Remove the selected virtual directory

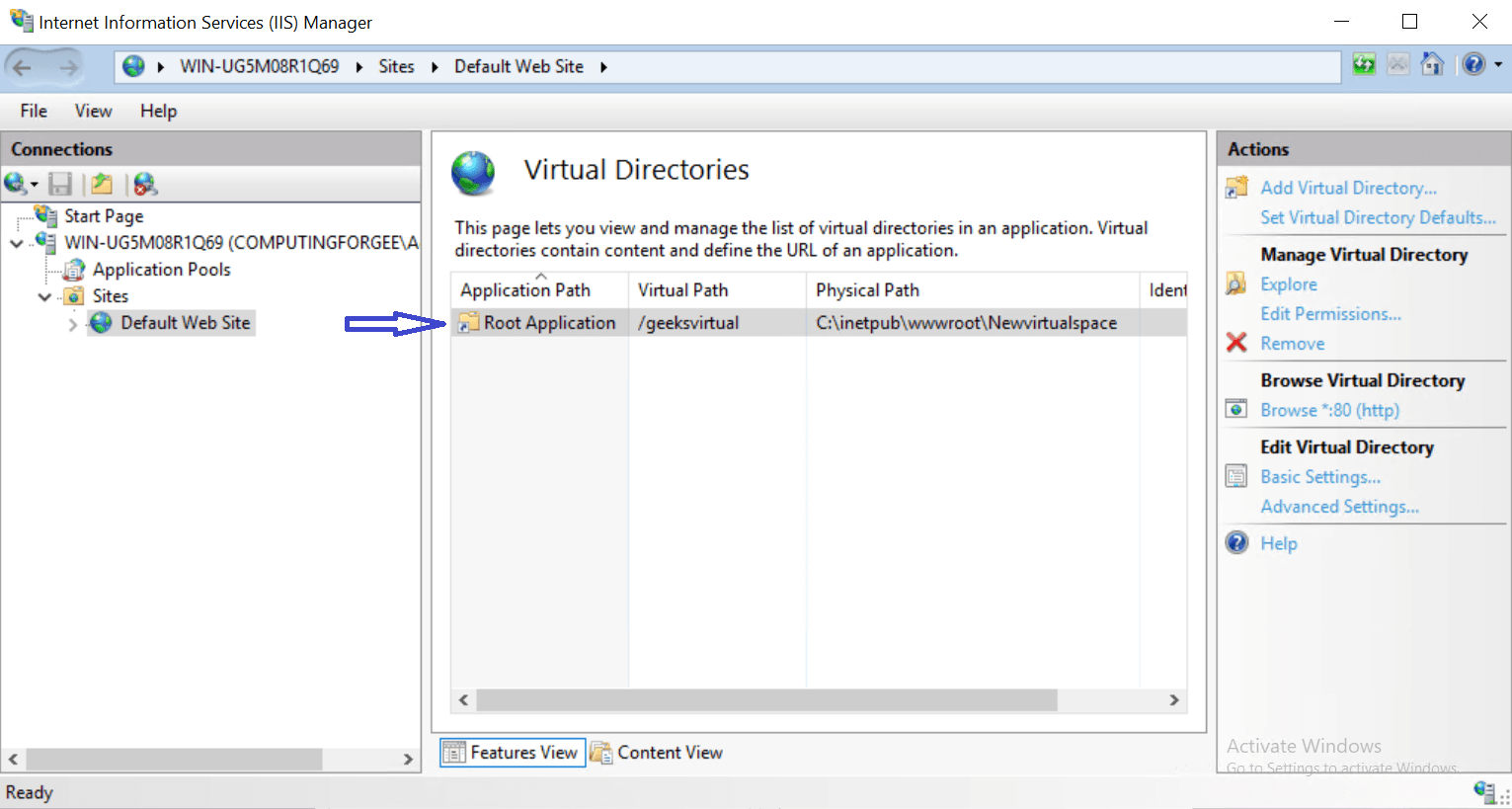(1292, 343)
